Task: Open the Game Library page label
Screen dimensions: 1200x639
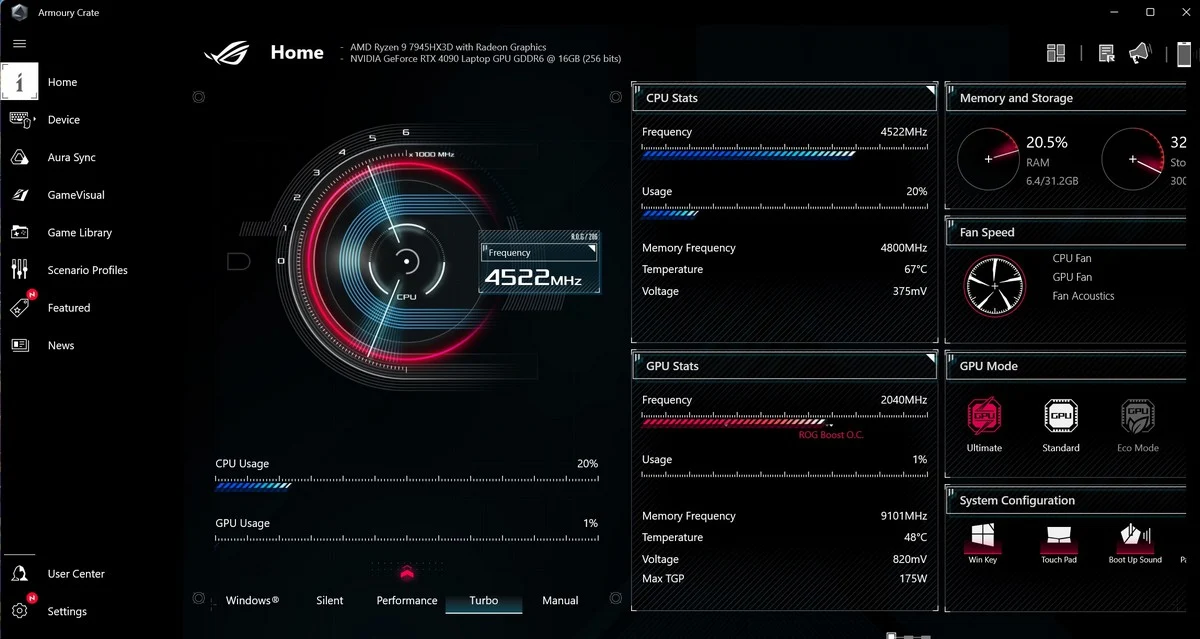Action: click(80, 232)
